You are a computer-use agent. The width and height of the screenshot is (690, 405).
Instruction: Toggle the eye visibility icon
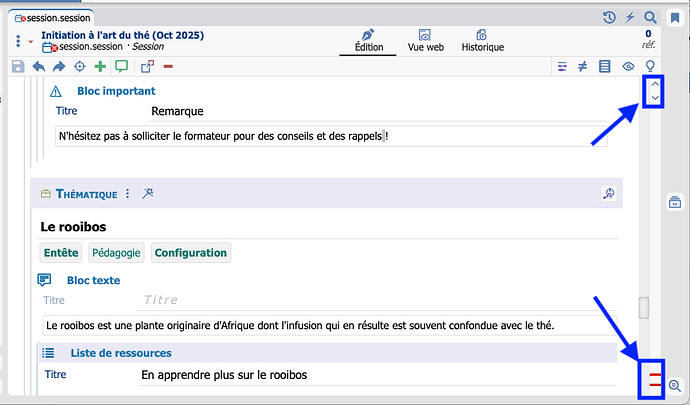coord(629,67)
